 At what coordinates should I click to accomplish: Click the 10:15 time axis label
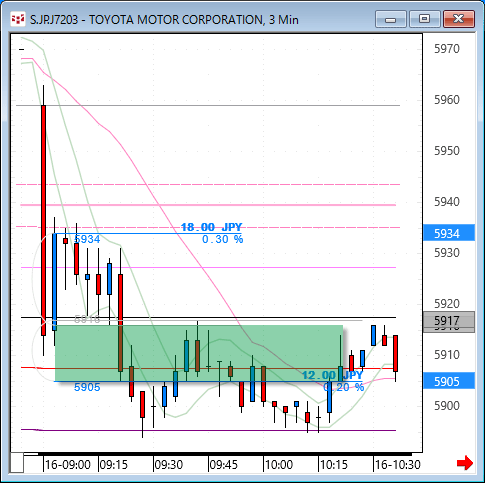[334, 464]
